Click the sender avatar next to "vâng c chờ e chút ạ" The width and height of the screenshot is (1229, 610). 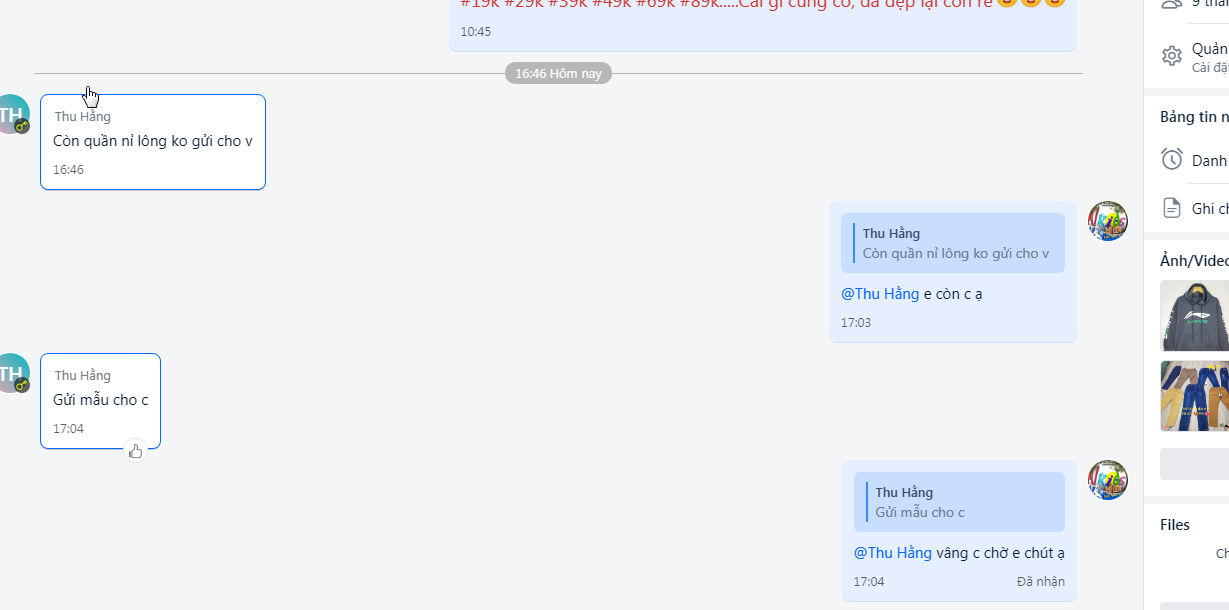pos(1108,480)
